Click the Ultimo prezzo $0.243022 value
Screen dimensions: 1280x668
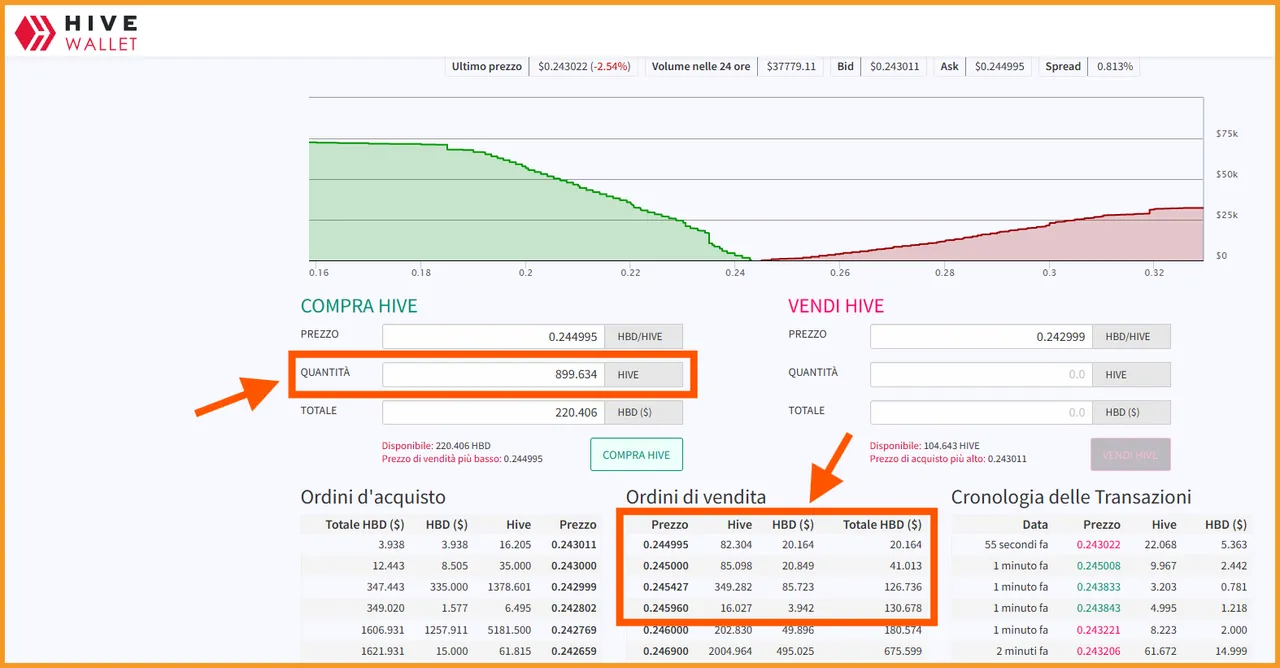point(584,67)
